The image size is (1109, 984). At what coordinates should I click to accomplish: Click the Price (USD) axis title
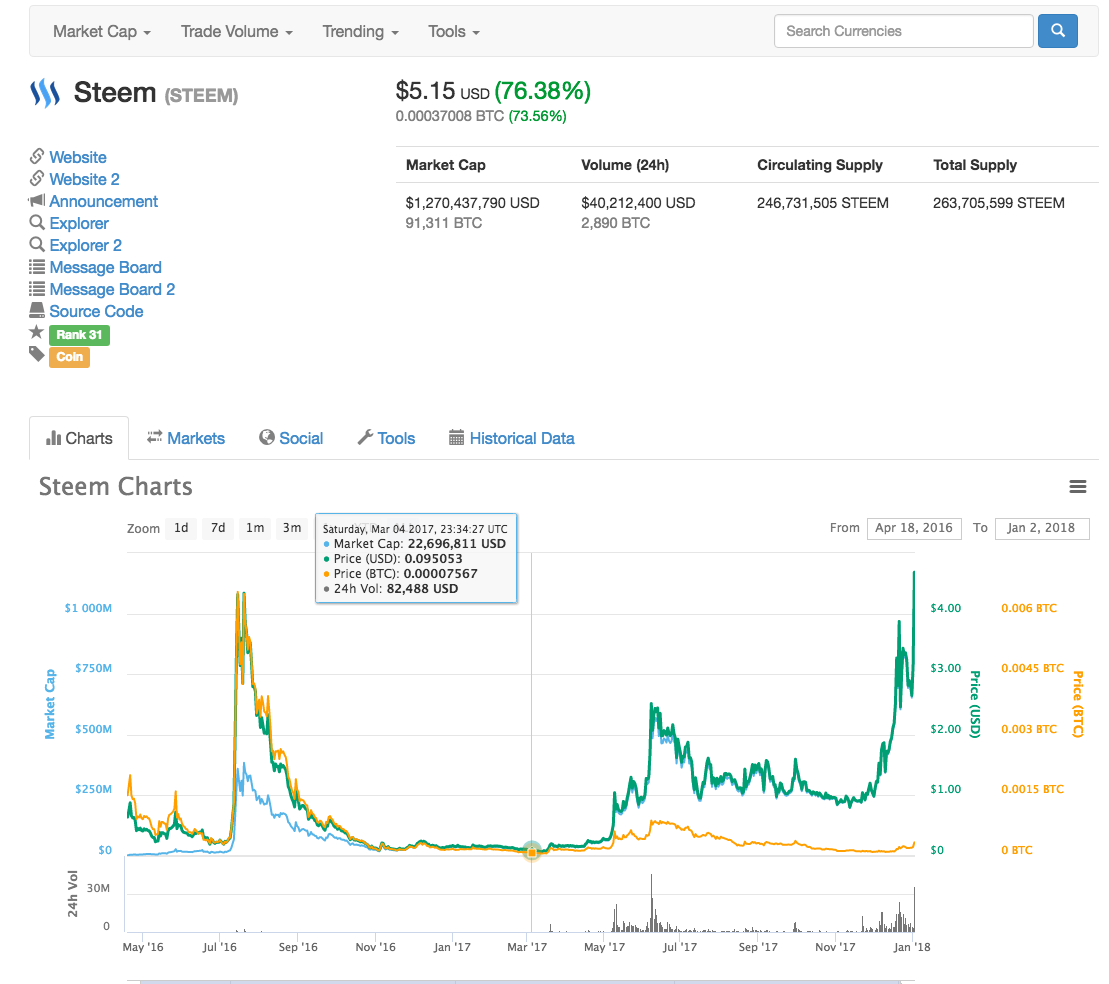(975, 704)
